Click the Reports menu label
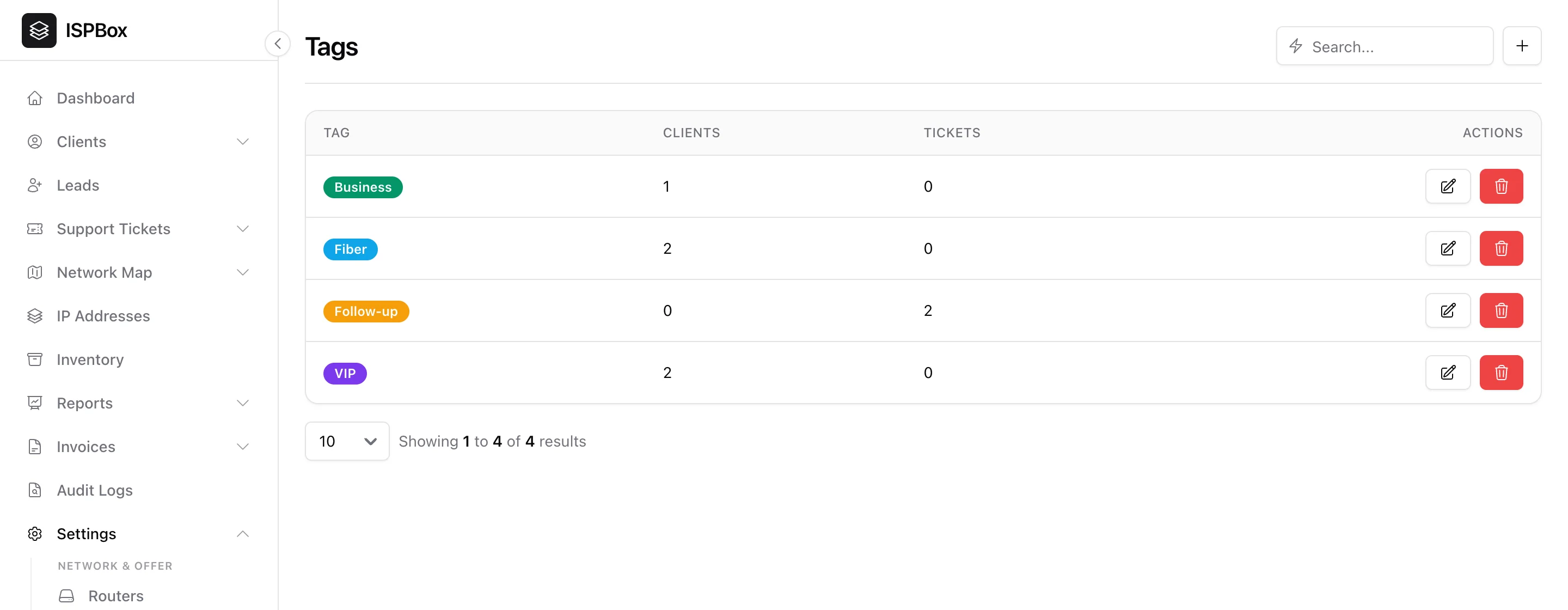This screenshot has width=1568, height=610. point(84,403)
